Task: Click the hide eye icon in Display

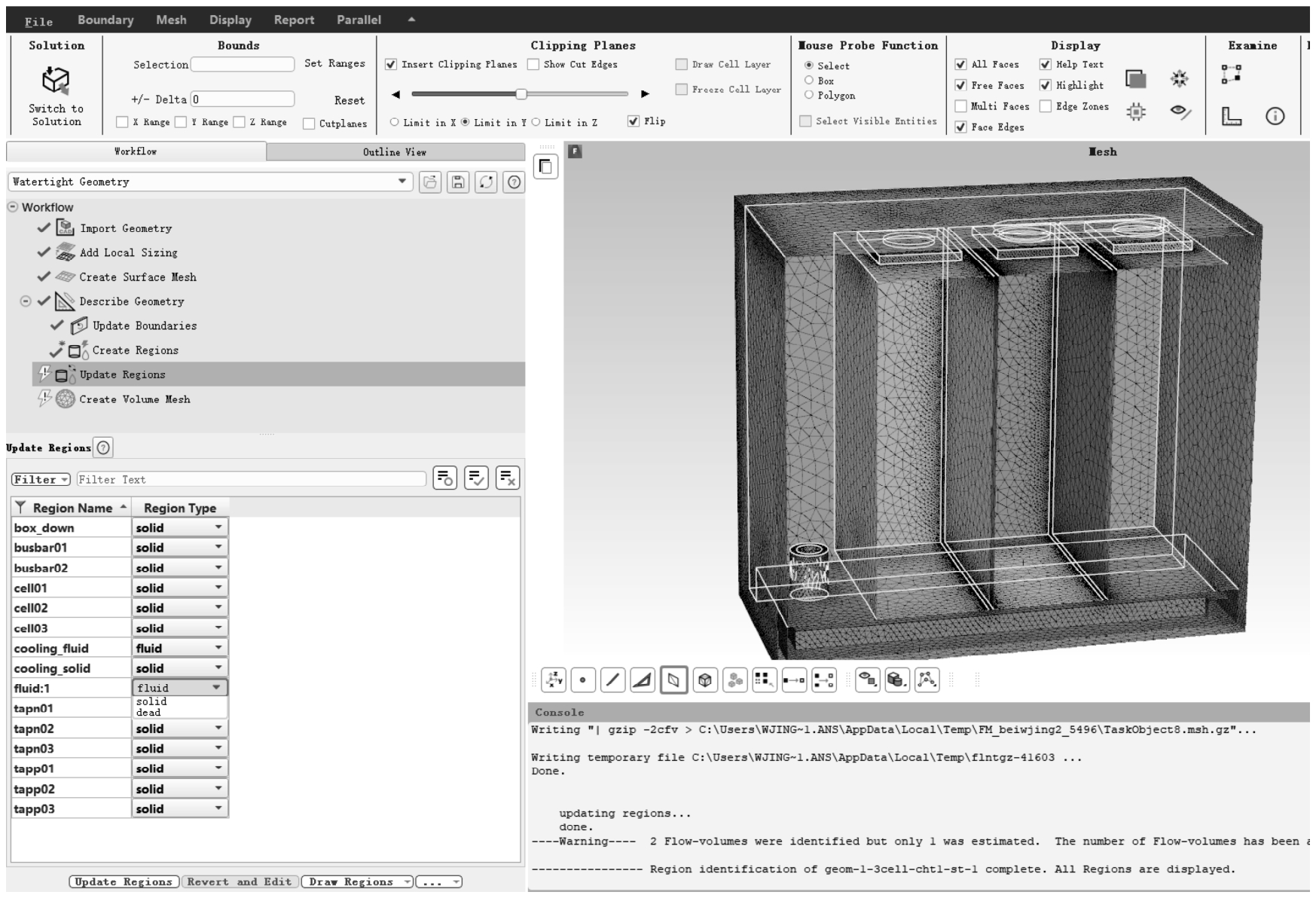Action: (x=1180, y=112)
